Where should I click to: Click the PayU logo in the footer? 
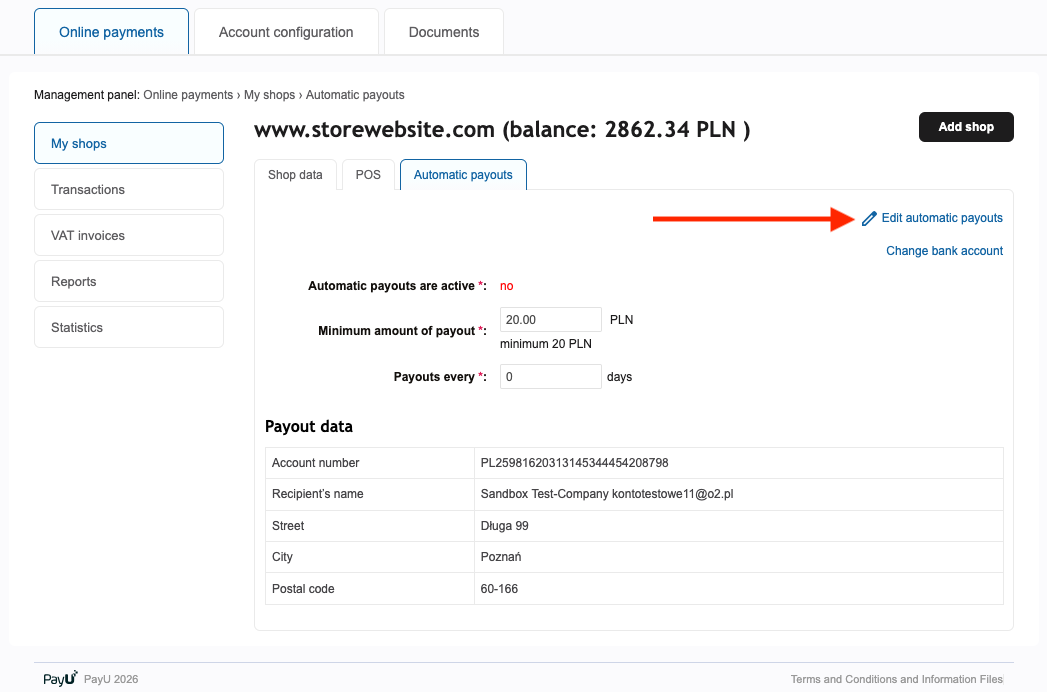coord(58,678)
